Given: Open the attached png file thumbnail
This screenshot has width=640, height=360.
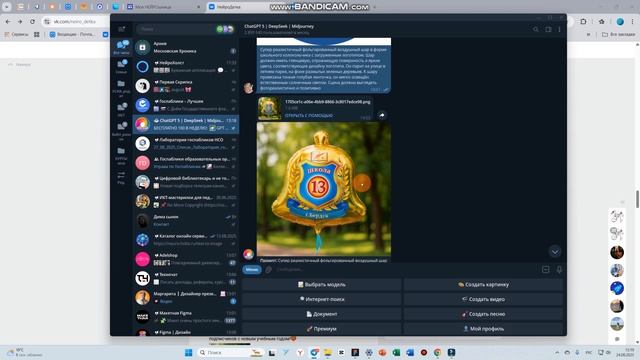Looking at the screenshot, I should (269, 108).
